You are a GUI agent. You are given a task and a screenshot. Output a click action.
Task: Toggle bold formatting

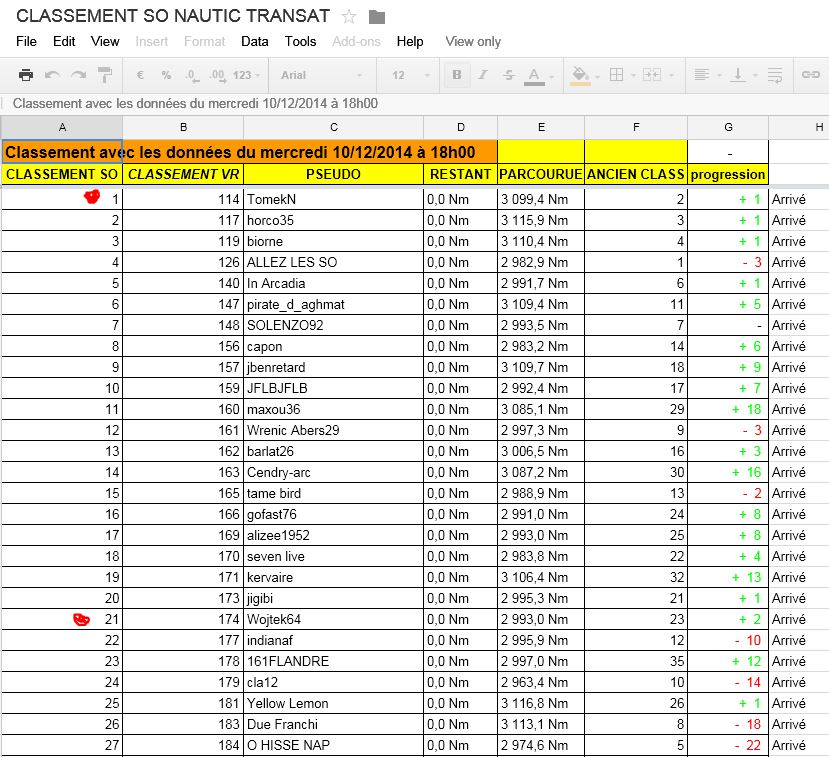(458, 75)
